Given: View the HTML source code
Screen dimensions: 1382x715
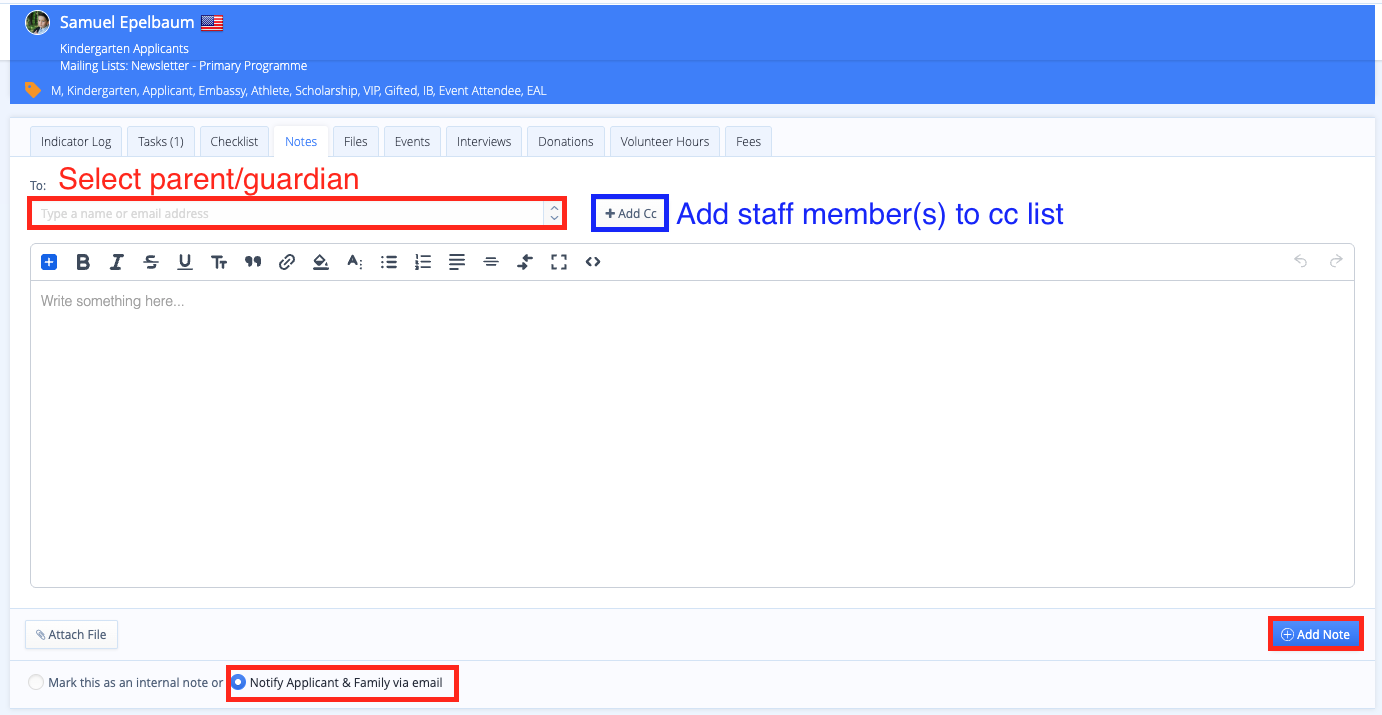Looking at the screenshot, I should pos(593,262).
